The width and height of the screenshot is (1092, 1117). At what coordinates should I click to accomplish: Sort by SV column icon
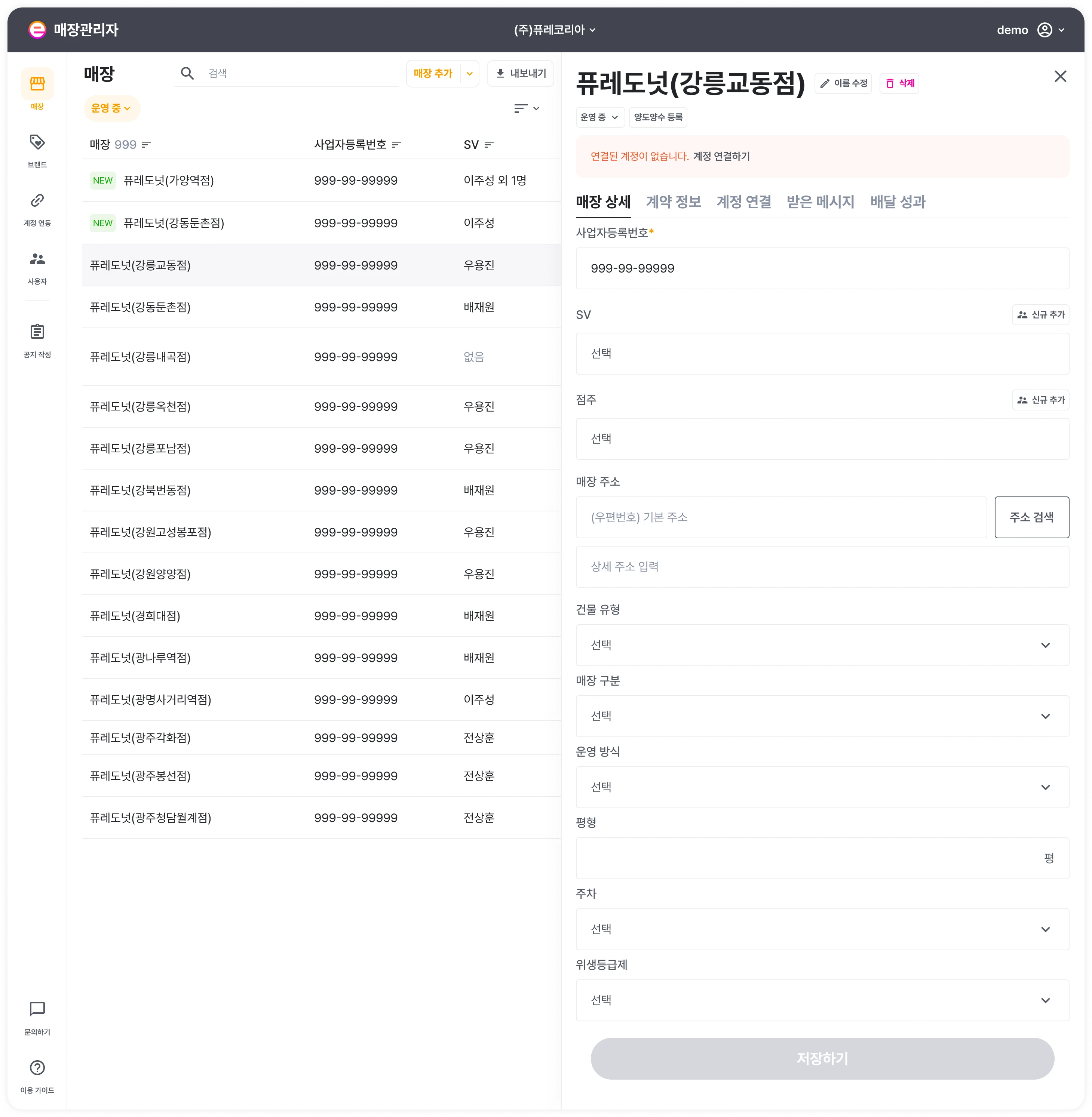click(489, 145)
